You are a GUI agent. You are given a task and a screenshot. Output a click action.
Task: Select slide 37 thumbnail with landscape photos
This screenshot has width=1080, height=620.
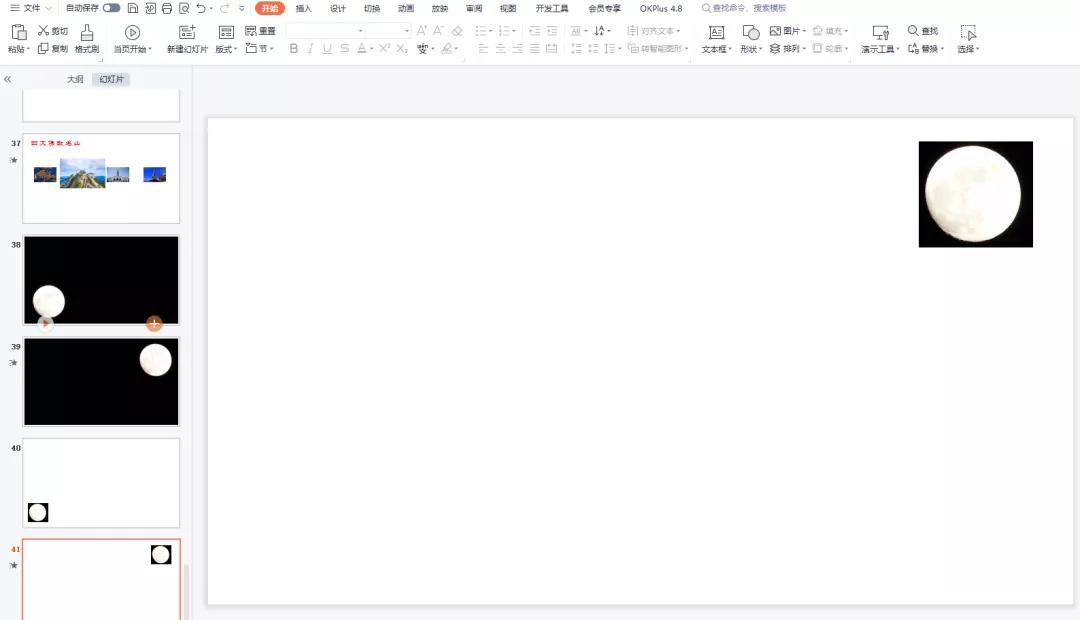click(x=101, y=178)
